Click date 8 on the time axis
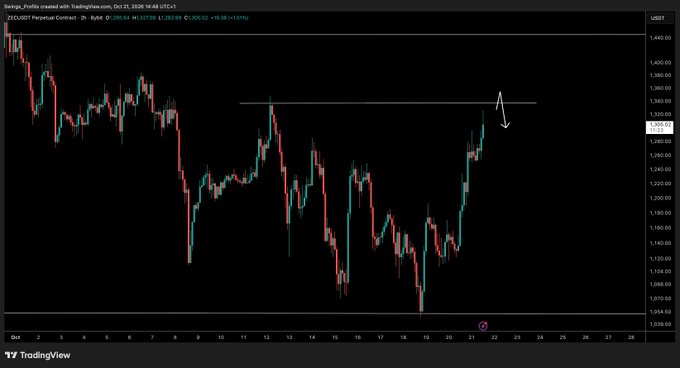 coord(175,337)
